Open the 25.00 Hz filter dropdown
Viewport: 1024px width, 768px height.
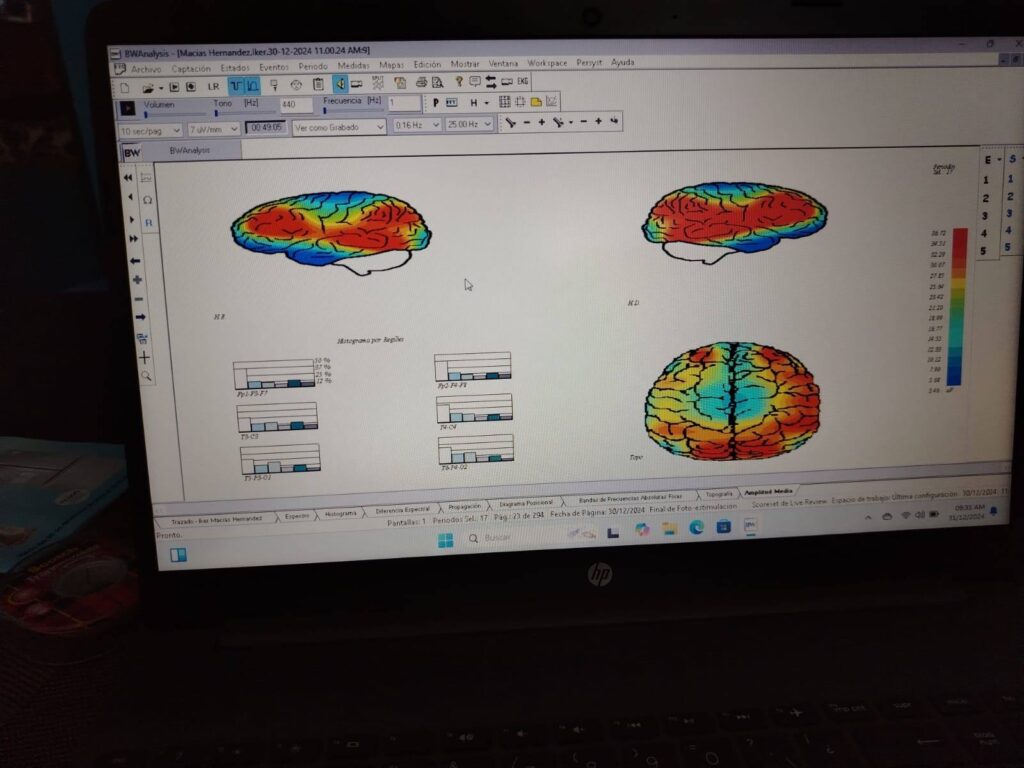(x=465, y=126)
